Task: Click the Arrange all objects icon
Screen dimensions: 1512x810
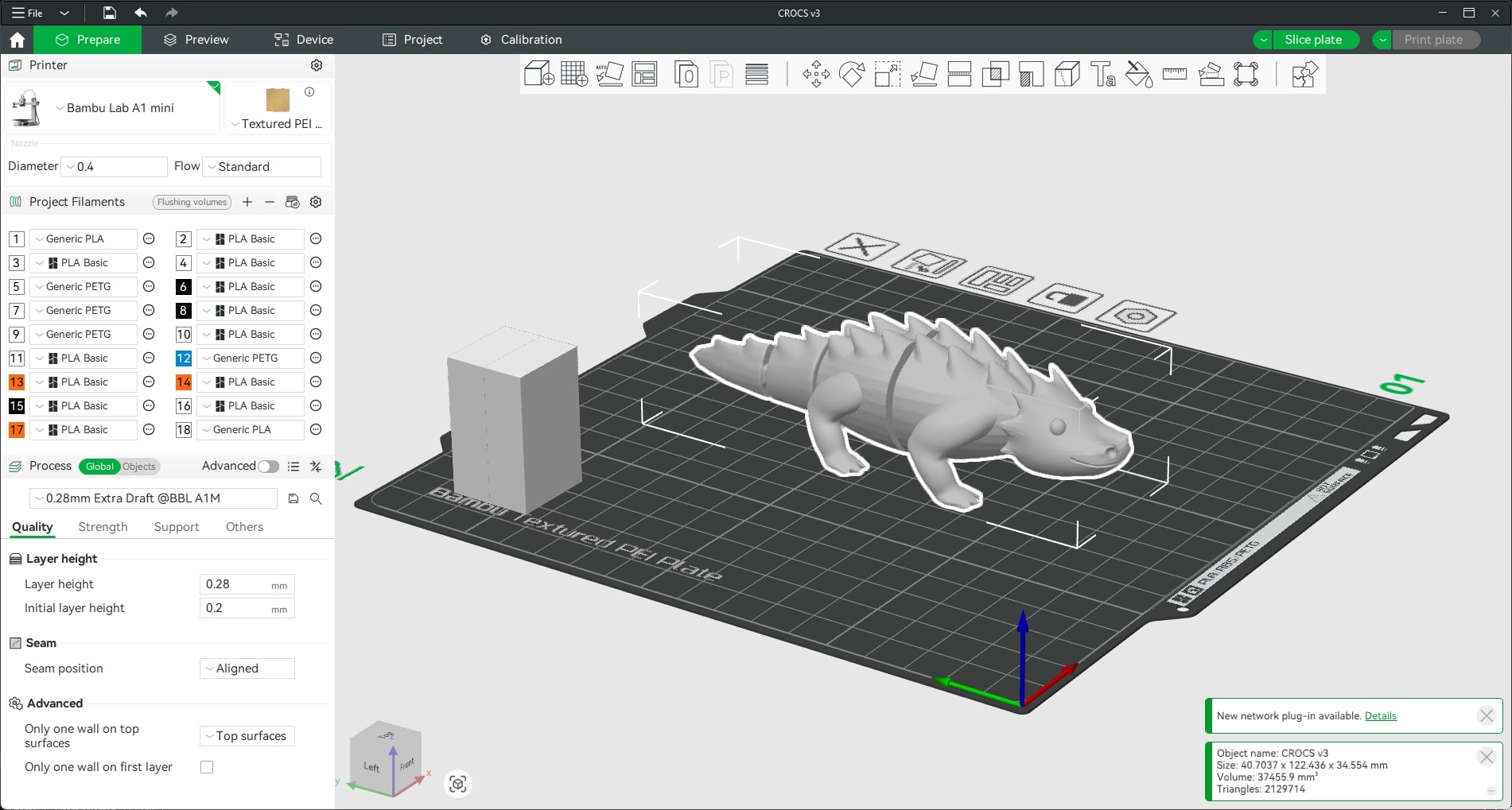Action: click(645, 74)
